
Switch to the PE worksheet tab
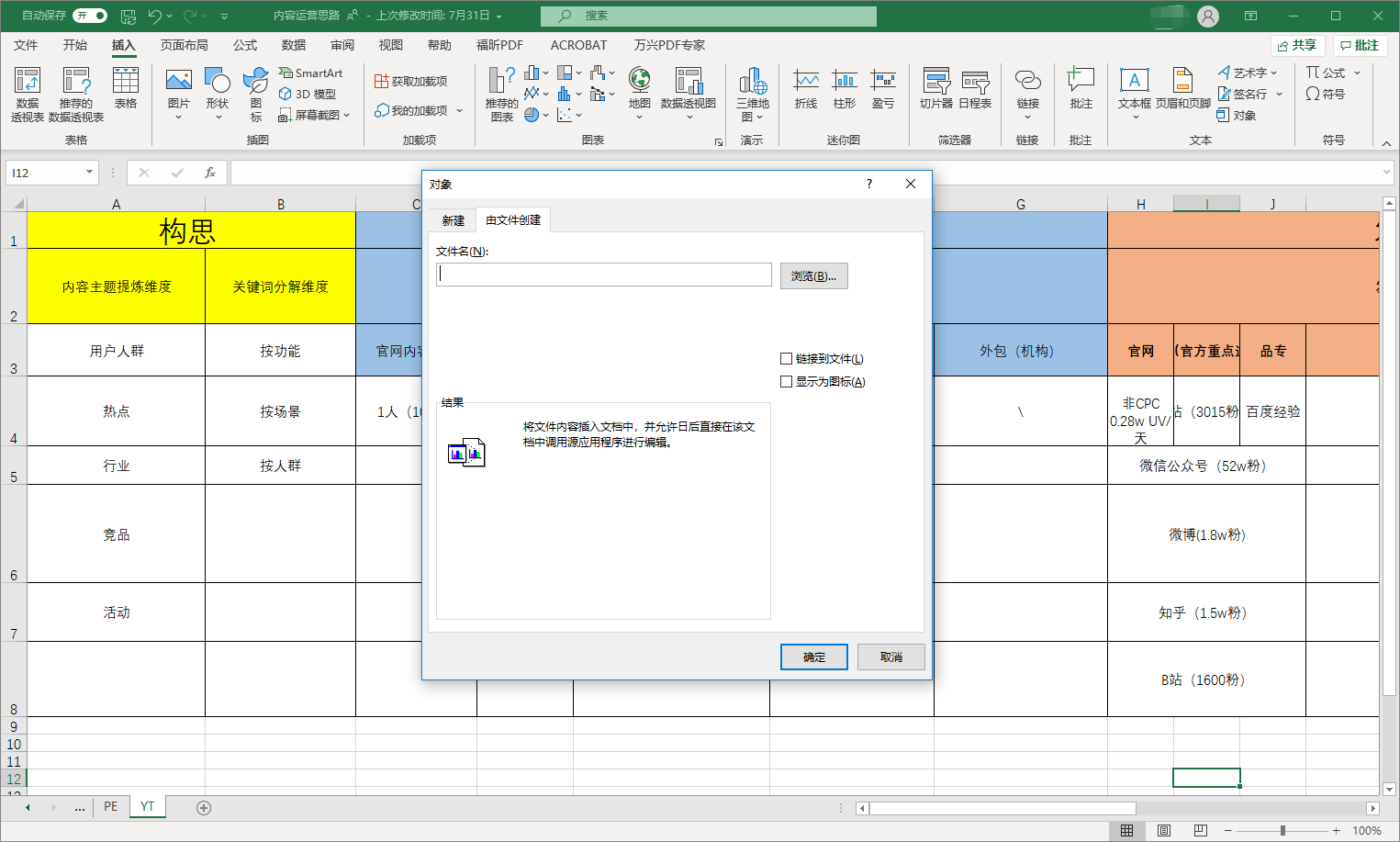click(x=109, y=806)
